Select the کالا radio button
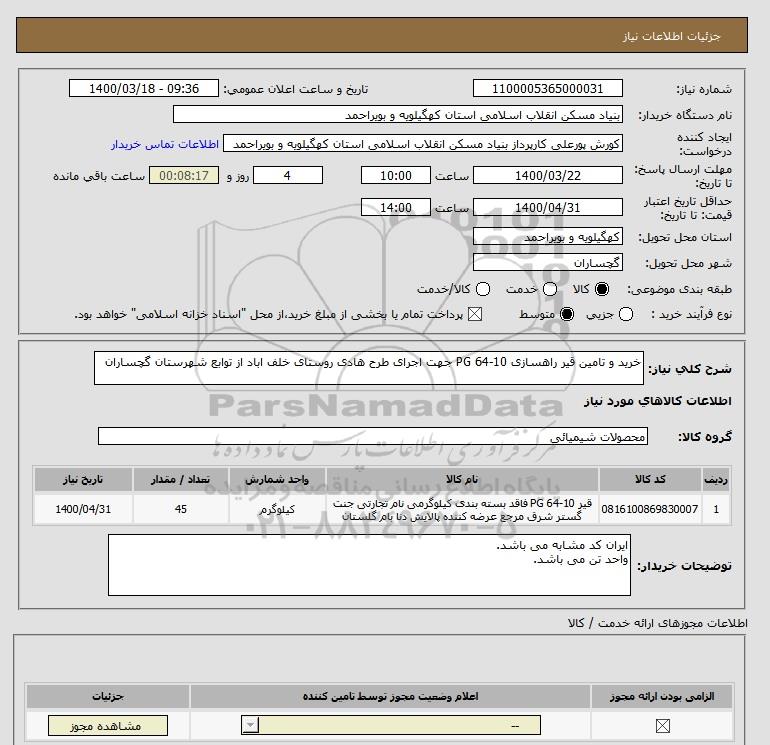Screen dimensions: 770x745 point(602,289)
